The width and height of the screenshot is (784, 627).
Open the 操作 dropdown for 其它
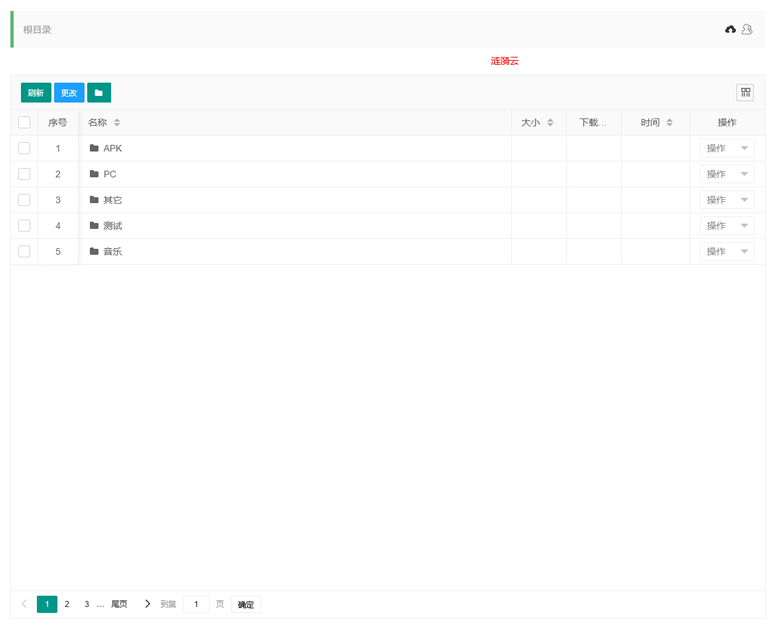coord(727,200)
